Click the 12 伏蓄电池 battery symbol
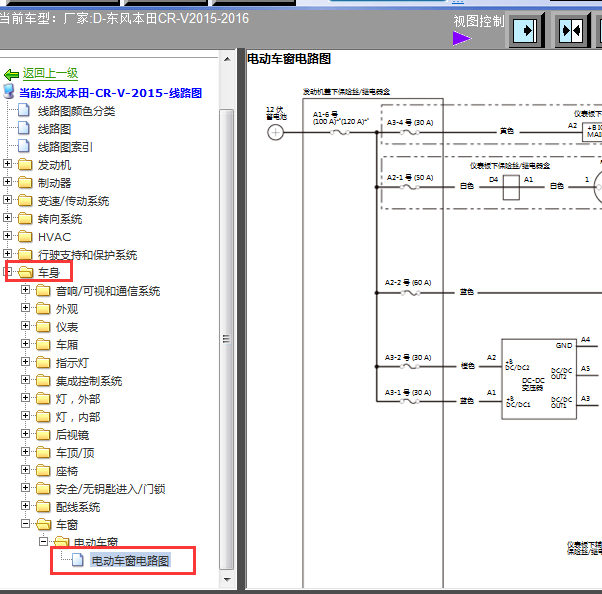Image resolution: width=602 pixels, height=594 pixels. tap(275, 132)
